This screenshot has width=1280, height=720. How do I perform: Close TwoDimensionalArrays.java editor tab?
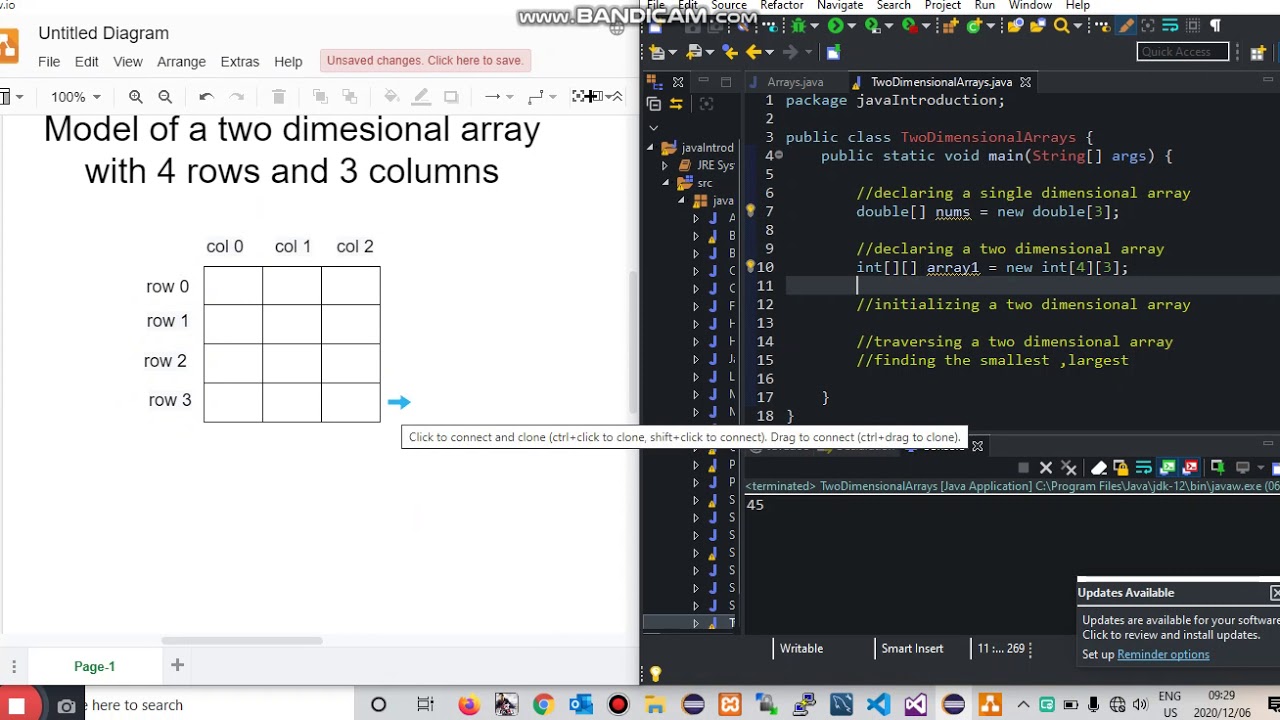pyautogui.click(x=1025, y=82)
